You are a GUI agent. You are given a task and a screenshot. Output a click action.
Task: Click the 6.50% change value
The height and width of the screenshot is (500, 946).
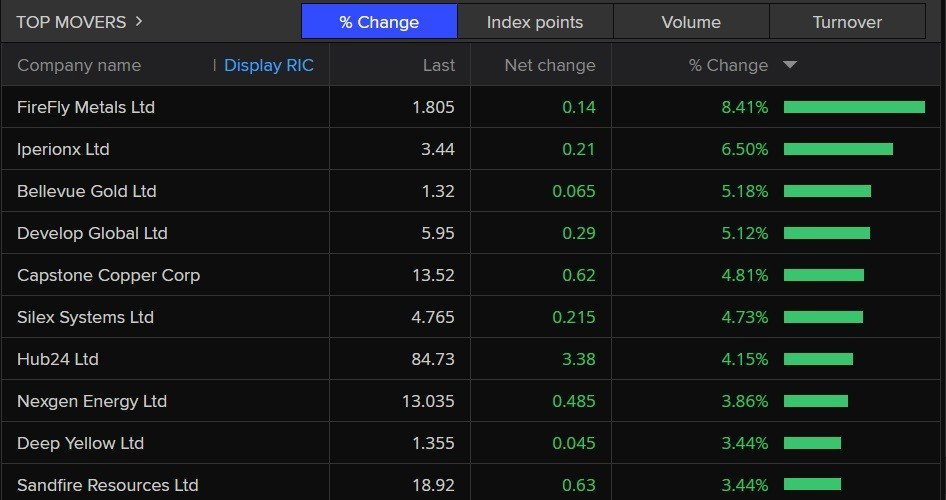click(x=745, y=149)
